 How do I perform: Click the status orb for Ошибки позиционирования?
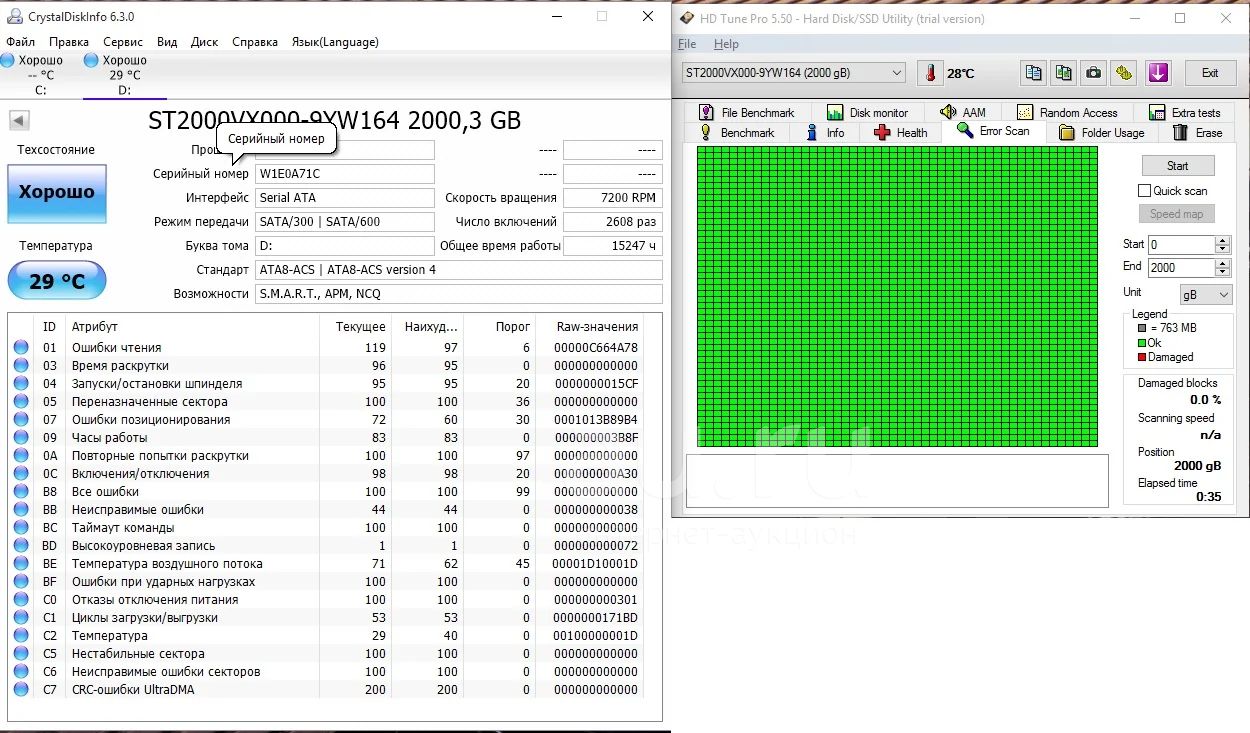pyautogui.click(x=21, y=420)
